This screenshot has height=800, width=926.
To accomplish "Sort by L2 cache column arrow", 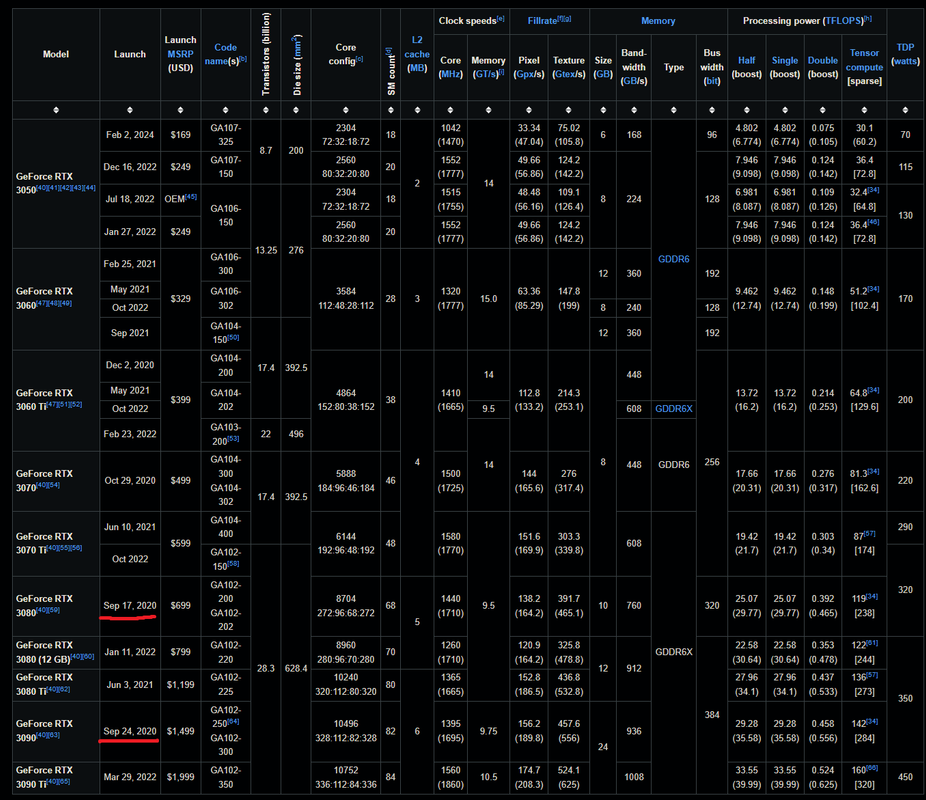I will click(x=418, y=110).
